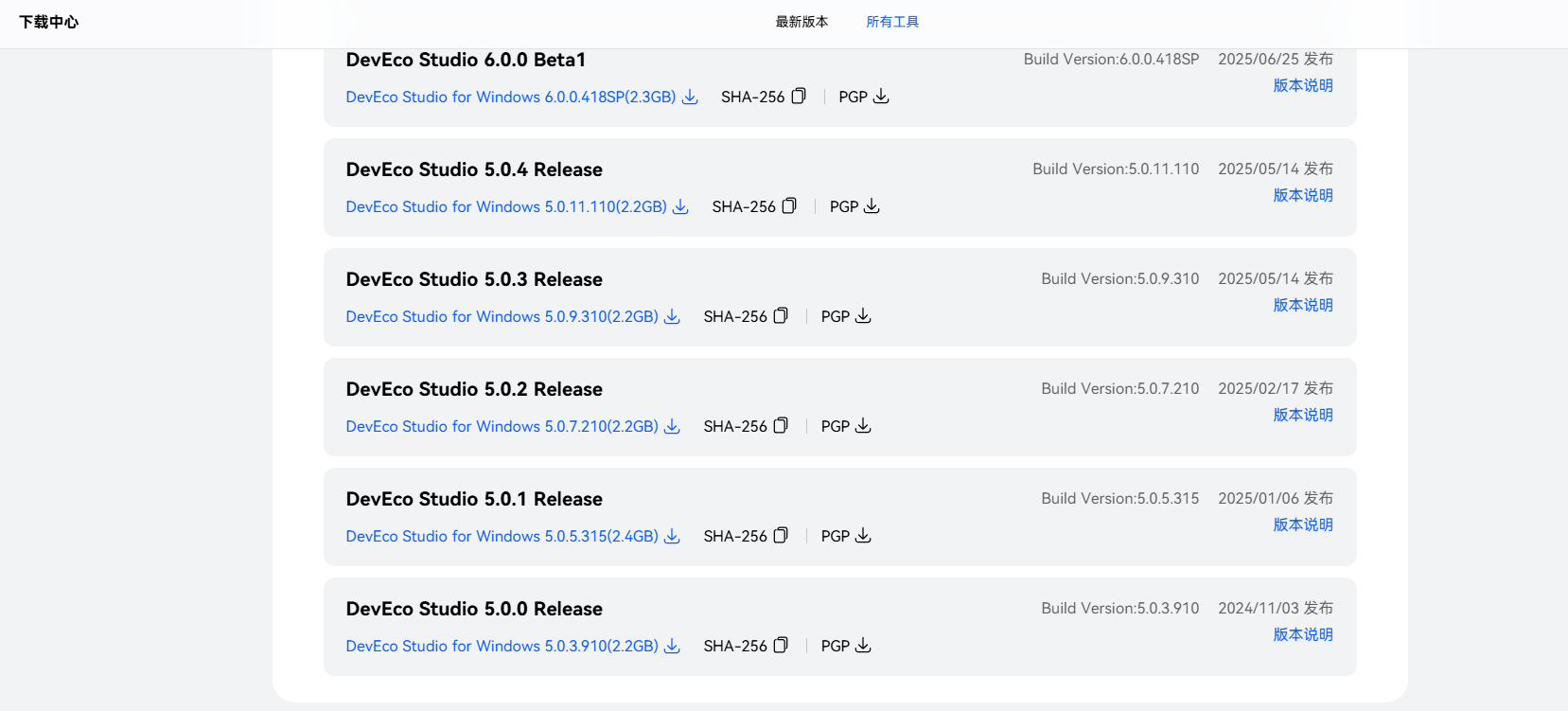Copy SHA-256 hash for DevEco Studio 6.0.0 Beta1
The image size is (1568, 711).
pyautogui.click(x=799, y=97)
